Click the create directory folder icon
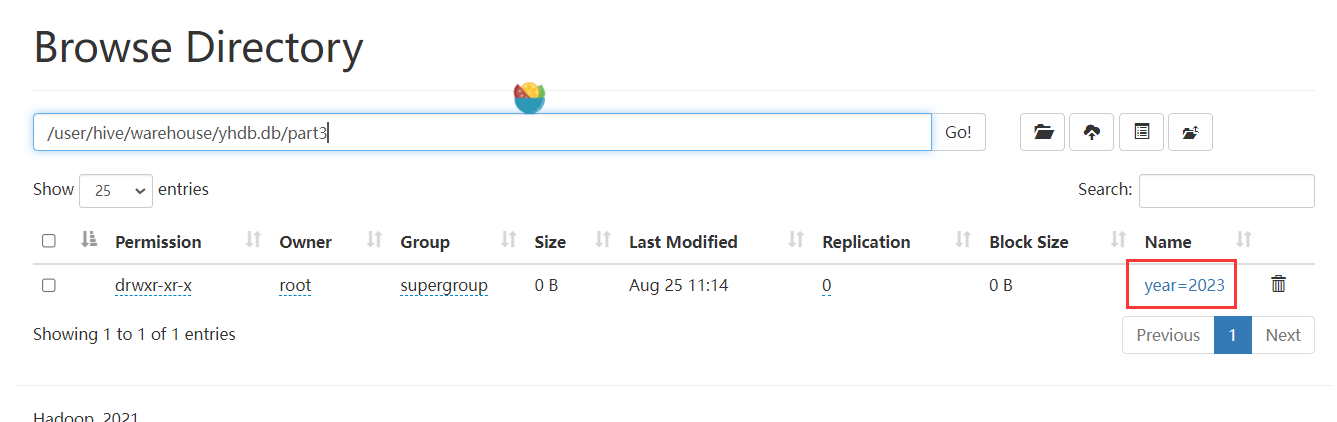 (x=1042, y=132)
